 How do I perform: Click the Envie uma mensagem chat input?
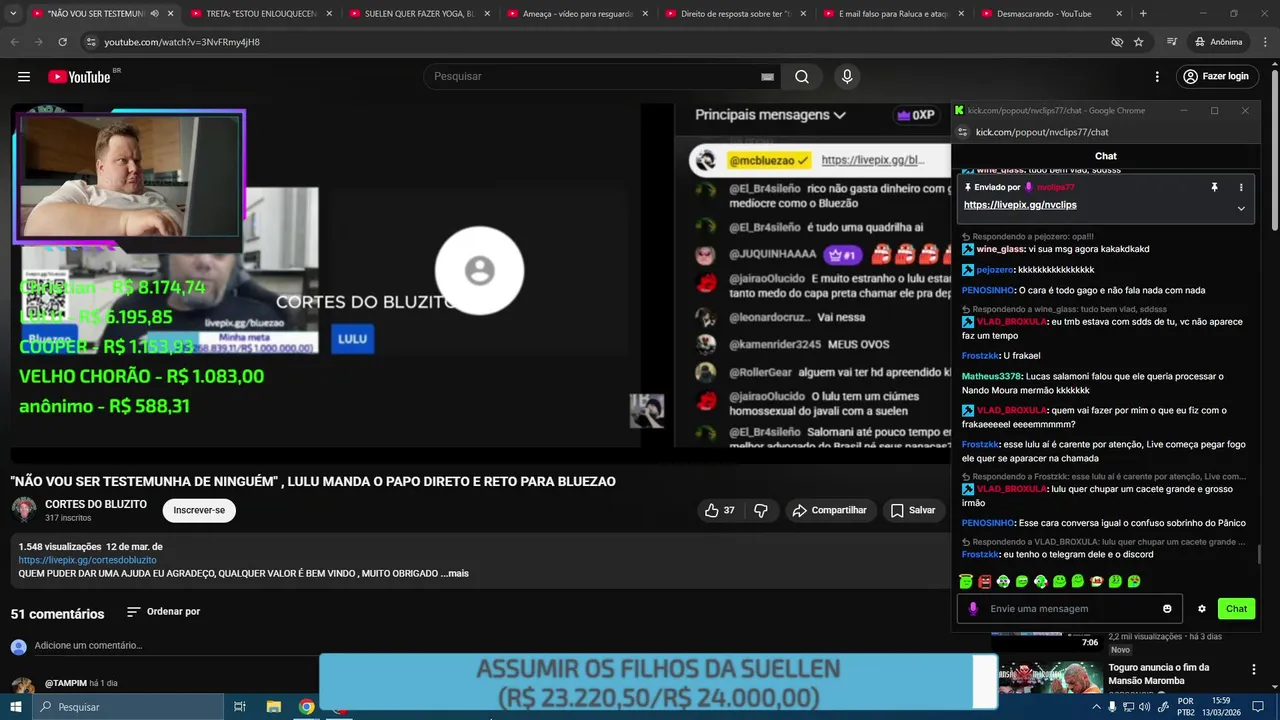tap(1070, 608)
